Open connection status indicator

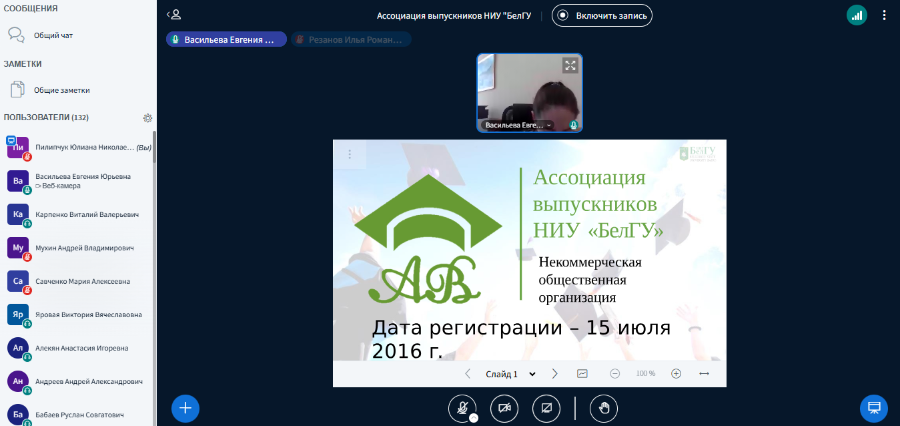click(x=857, y=16)
